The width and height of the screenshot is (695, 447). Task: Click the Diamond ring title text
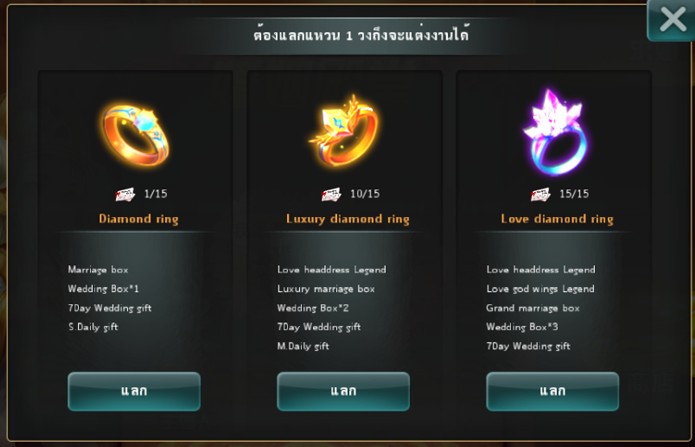coord(139,219)
